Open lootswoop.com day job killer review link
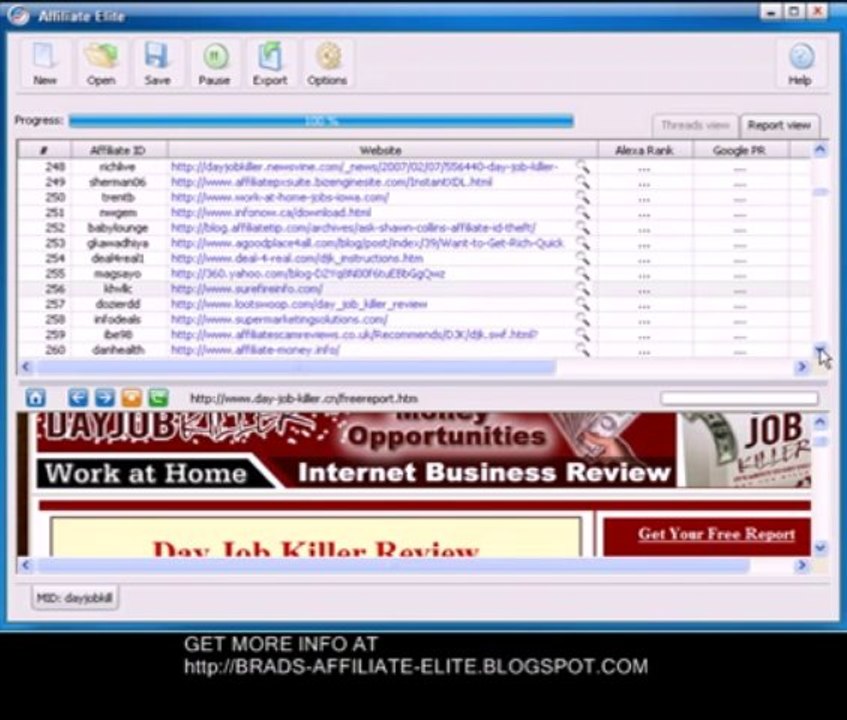847x720 pixels. pyautogui.click(x=299, y=304)
